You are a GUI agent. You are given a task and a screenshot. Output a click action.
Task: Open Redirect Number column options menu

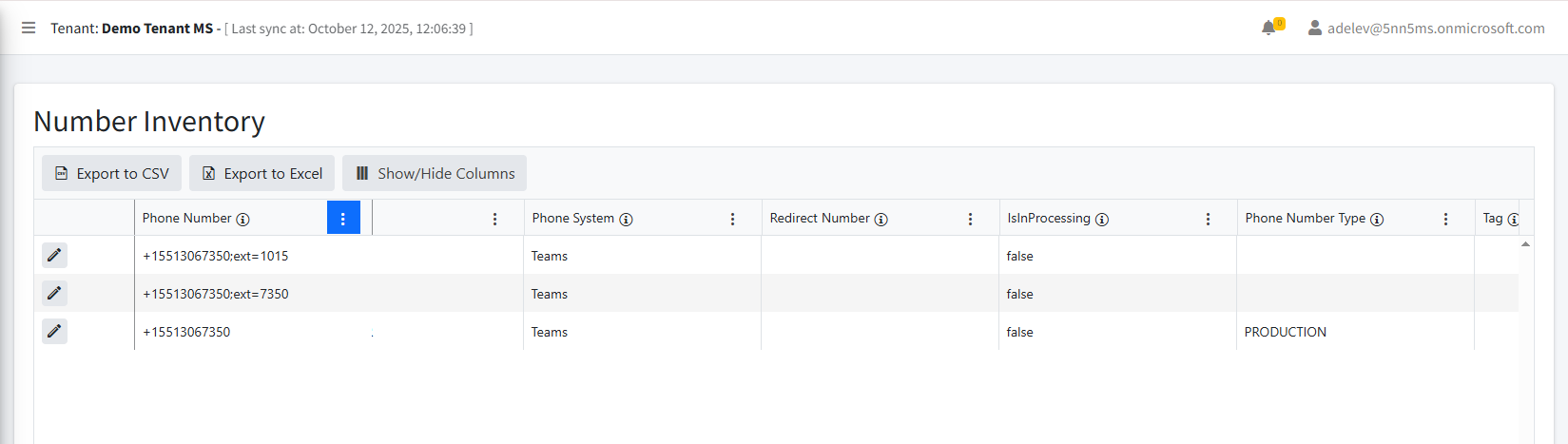(x=970, y=219)
